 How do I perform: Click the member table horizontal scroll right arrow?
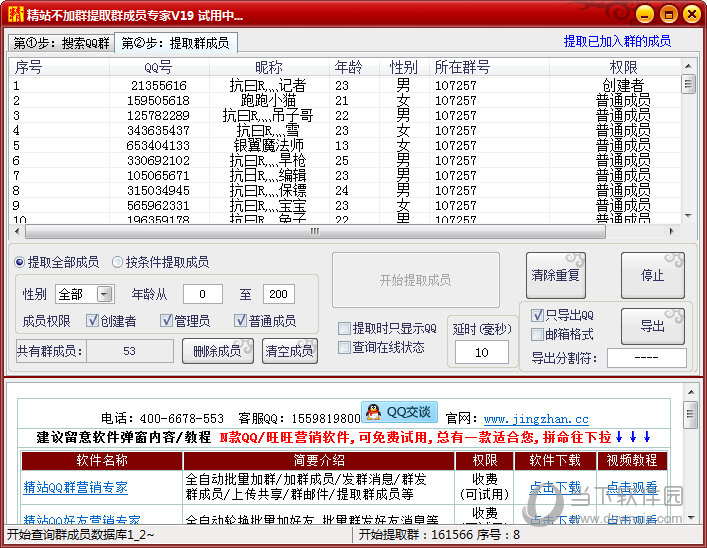[x=672, y=231]
